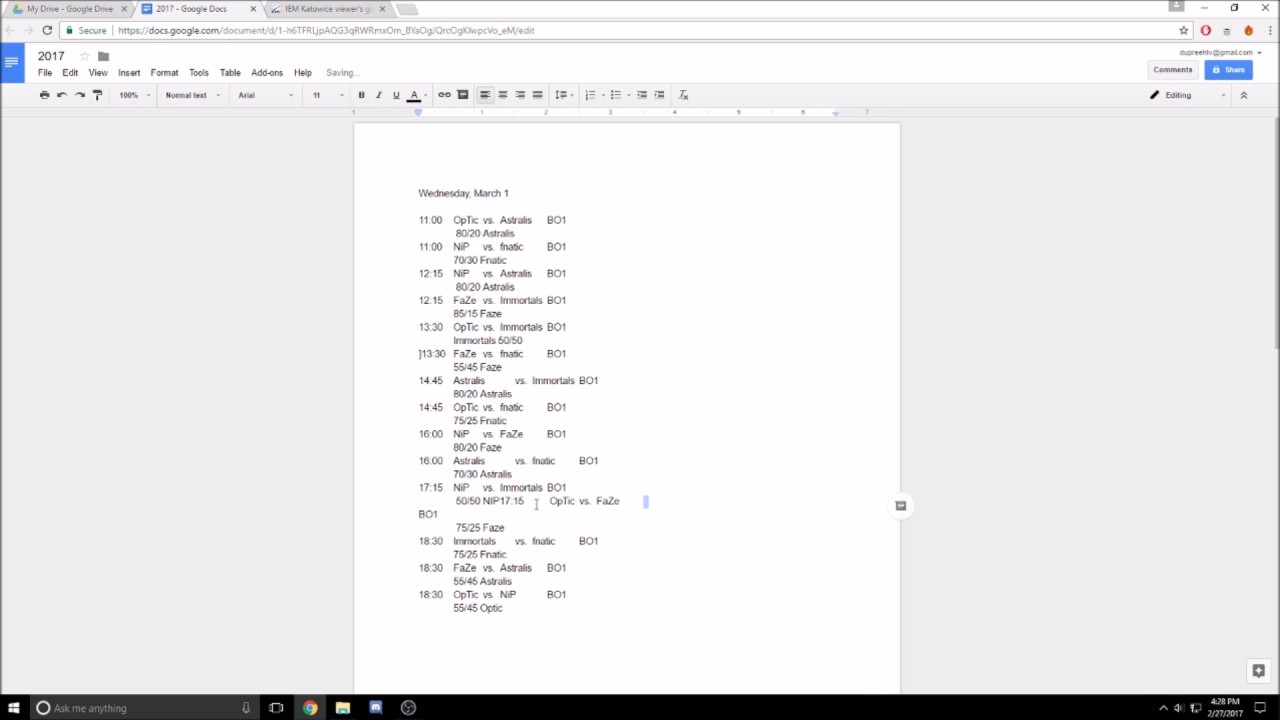Apply bulleted list formatting
Screen dimensions: 1280x720
pos(615,95)
